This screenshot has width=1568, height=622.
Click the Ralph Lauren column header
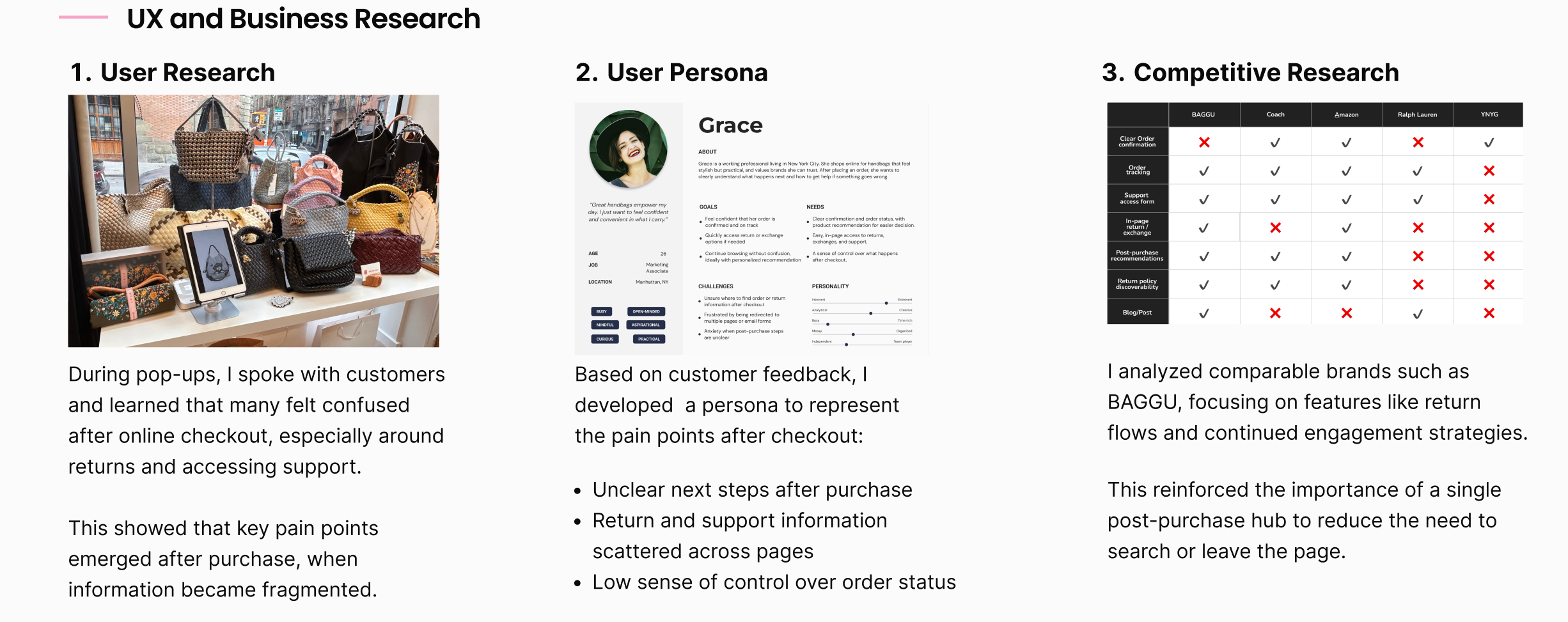coord(1417,114)
